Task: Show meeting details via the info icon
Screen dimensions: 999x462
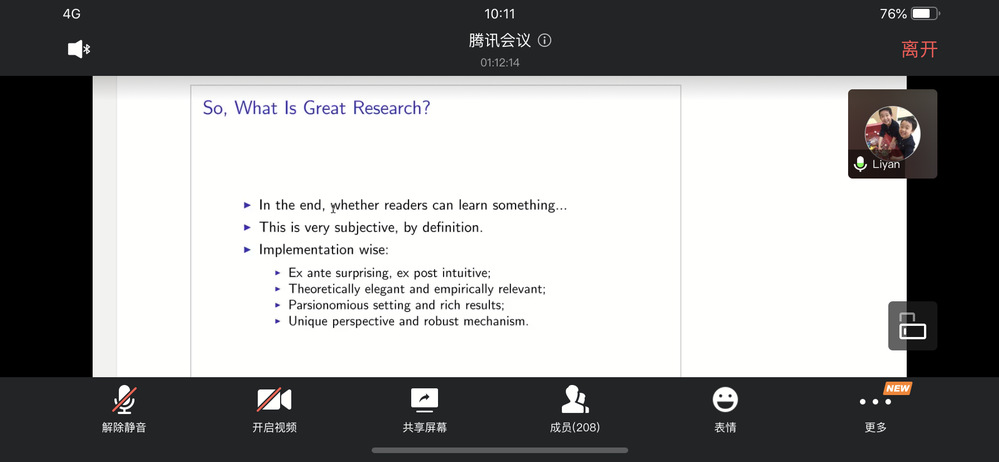Action: [x=545, y=41]
